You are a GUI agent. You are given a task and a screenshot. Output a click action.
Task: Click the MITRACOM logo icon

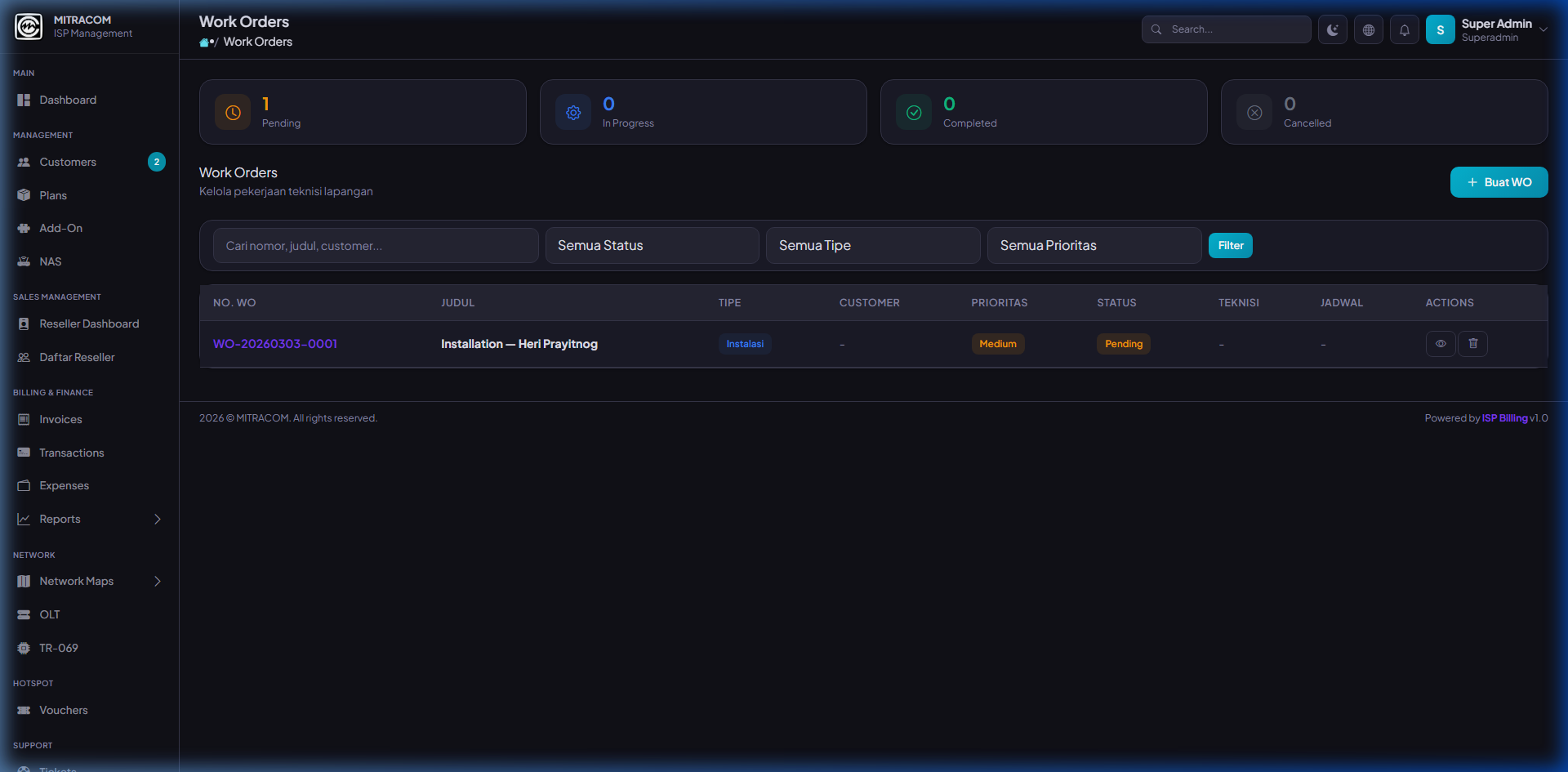tap(29, 27)
